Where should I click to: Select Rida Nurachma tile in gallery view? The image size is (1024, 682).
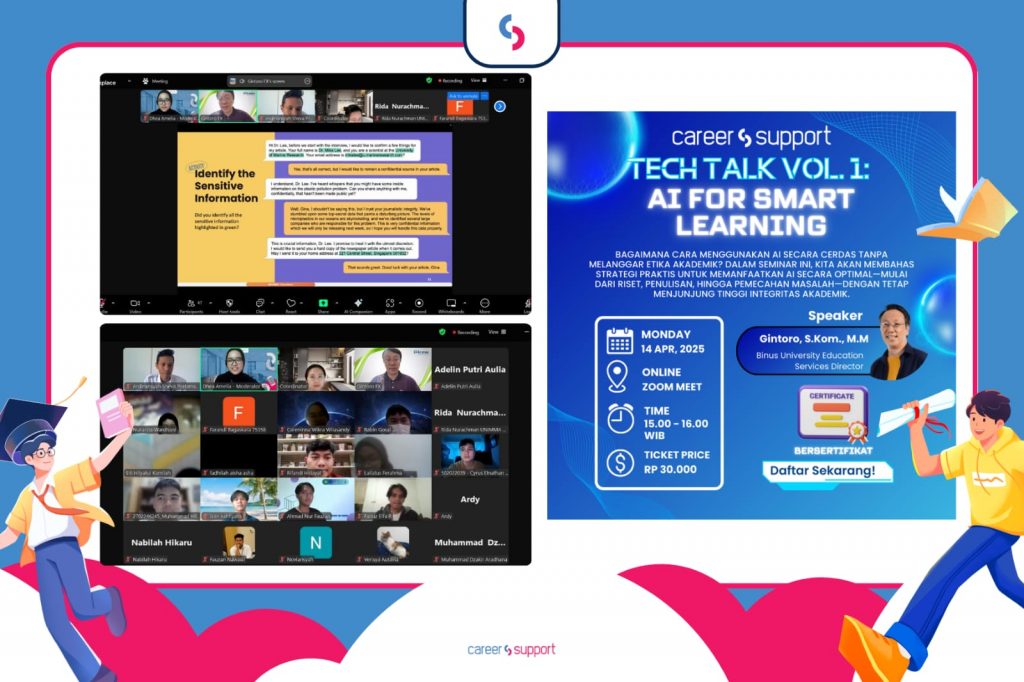coord(470,413)
